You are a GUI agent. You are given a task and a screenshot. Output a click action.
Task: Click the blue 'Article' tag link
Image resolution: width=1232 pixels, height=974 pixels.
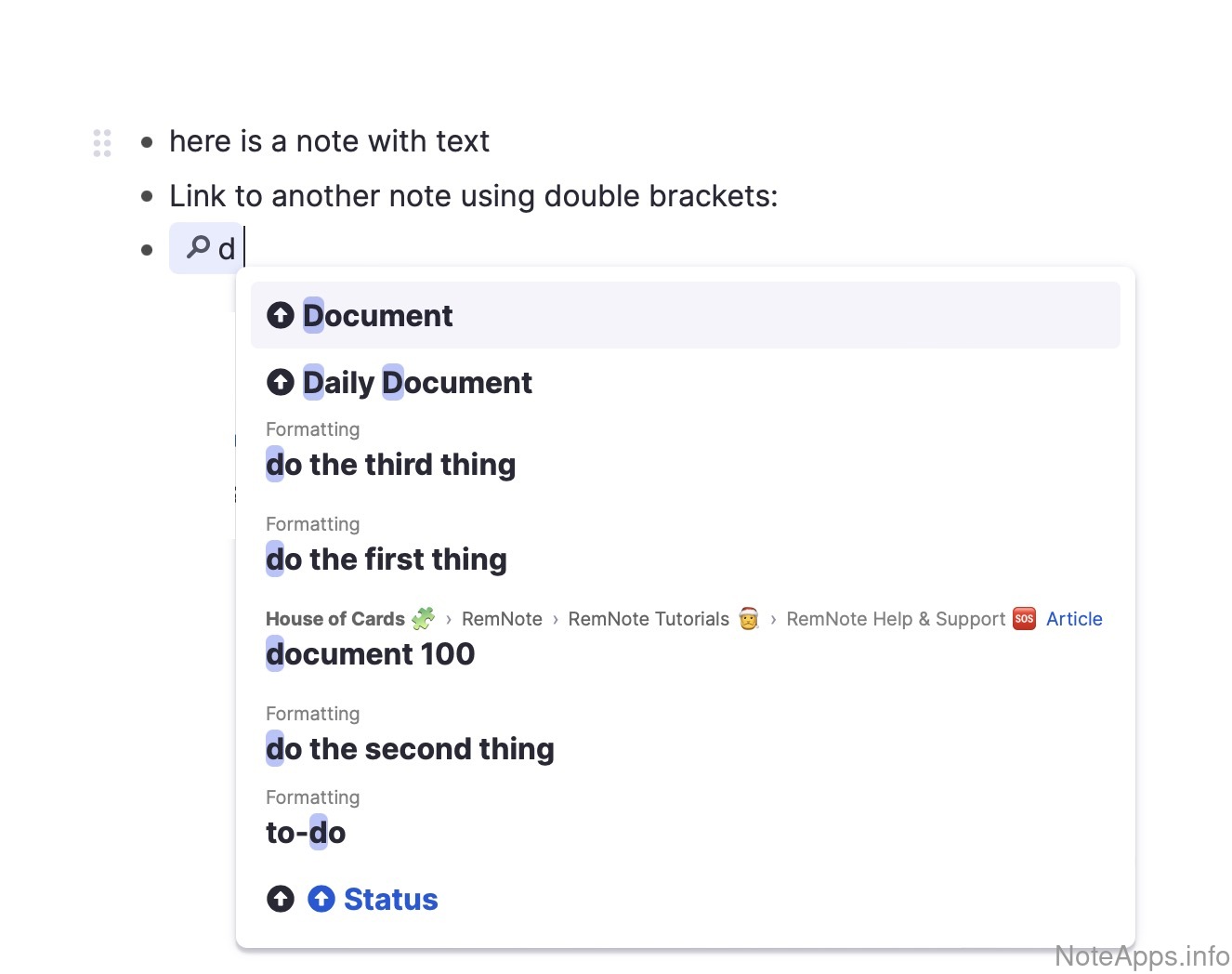[1074, 619]
